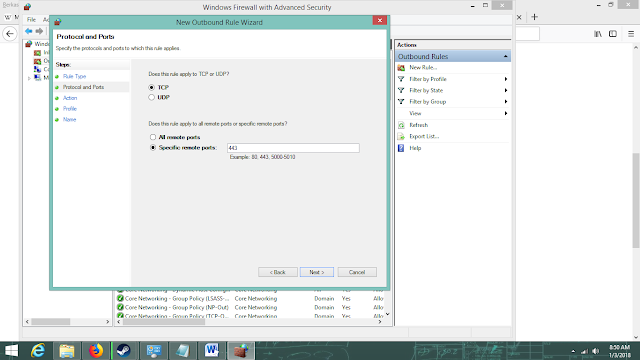640x360 pixels.
Task: Click the wizard title bar icon
Action: (x=58, y=22)
